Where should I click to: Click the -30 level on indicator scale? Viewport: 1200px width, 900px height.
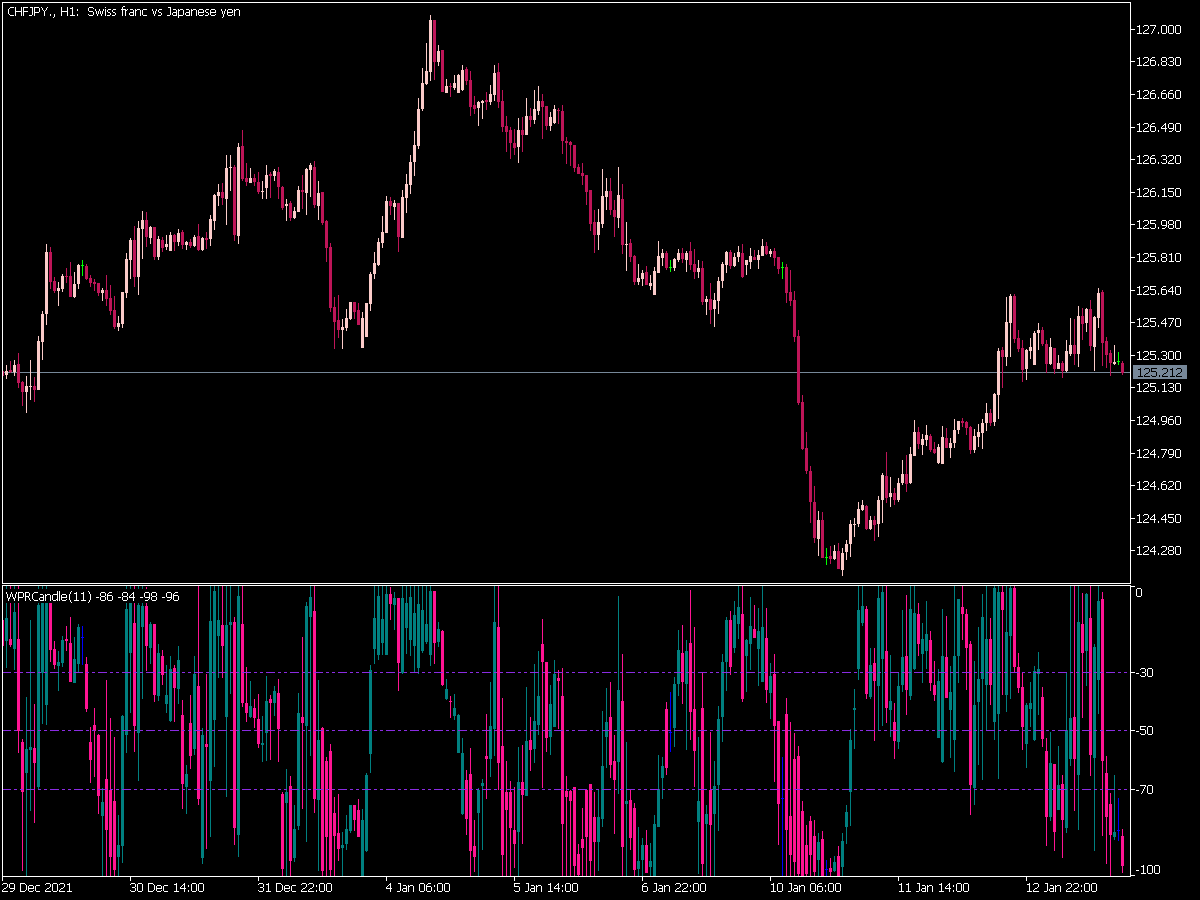tap(1149, 672)
